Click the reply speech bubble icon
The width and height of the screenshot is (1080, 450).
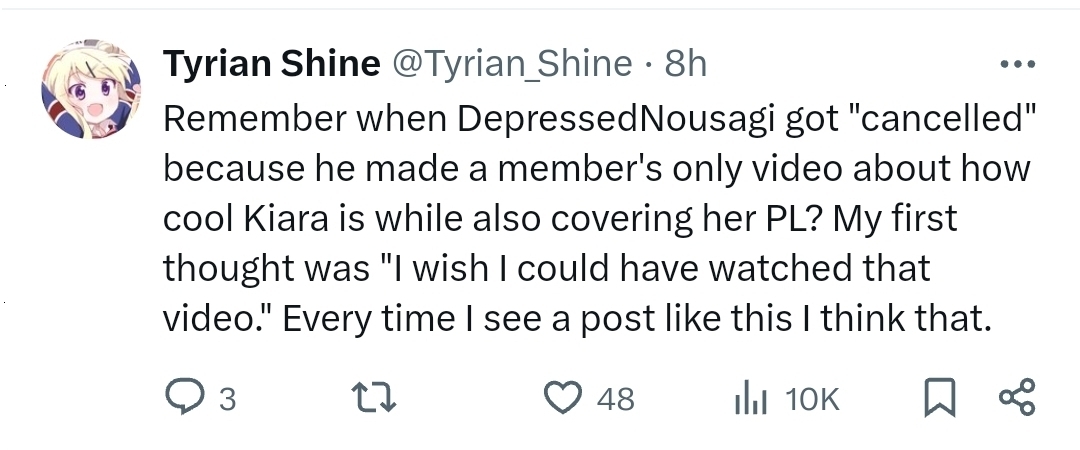[x=184, y=399]
